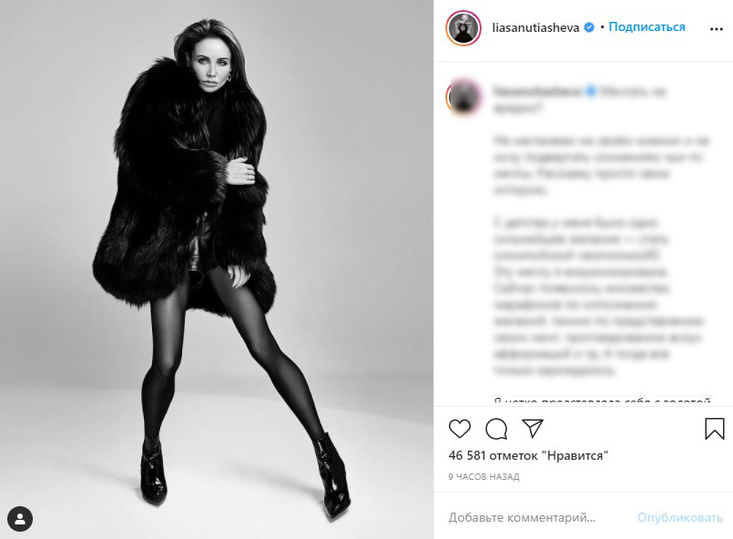Click the blurred verified badge in caption
The height and width of the screenshot is (539, 733).
click(x=590, y=91)
